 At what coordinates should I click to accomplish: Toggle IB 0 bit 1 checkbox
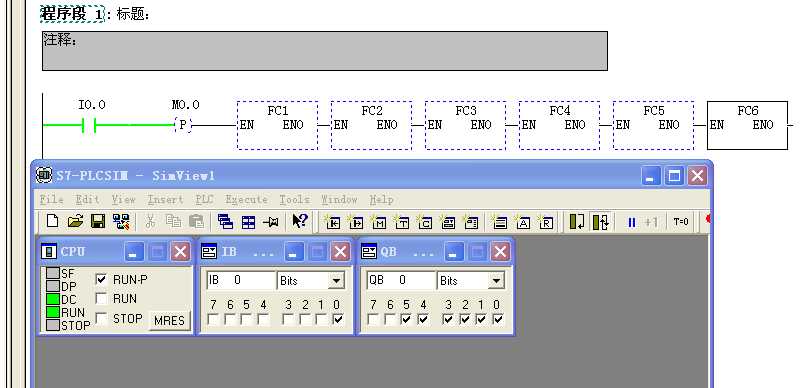(321, 320)
